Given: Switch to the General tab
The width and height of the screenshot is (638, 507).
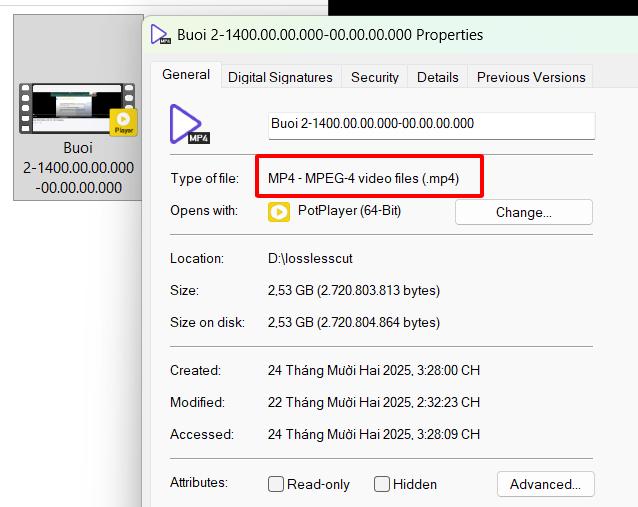Looking at the screenshot, I should click(186, 75).
